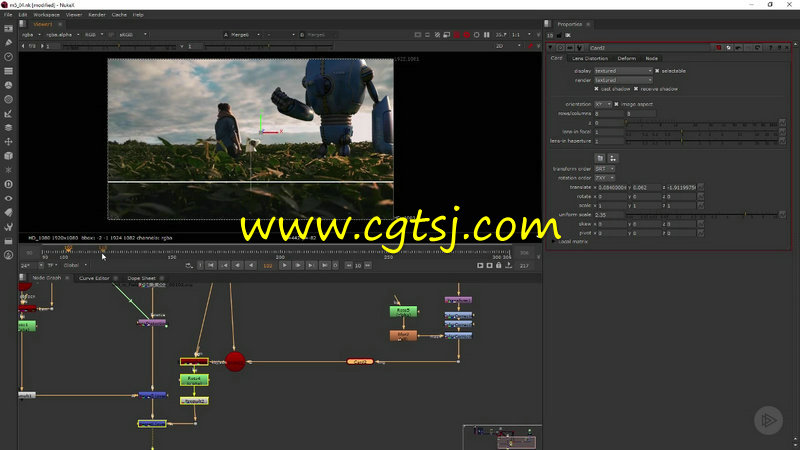This screenshot has height=450, width=800.
Task: Click the play forward button
Action: click(285, 265)
